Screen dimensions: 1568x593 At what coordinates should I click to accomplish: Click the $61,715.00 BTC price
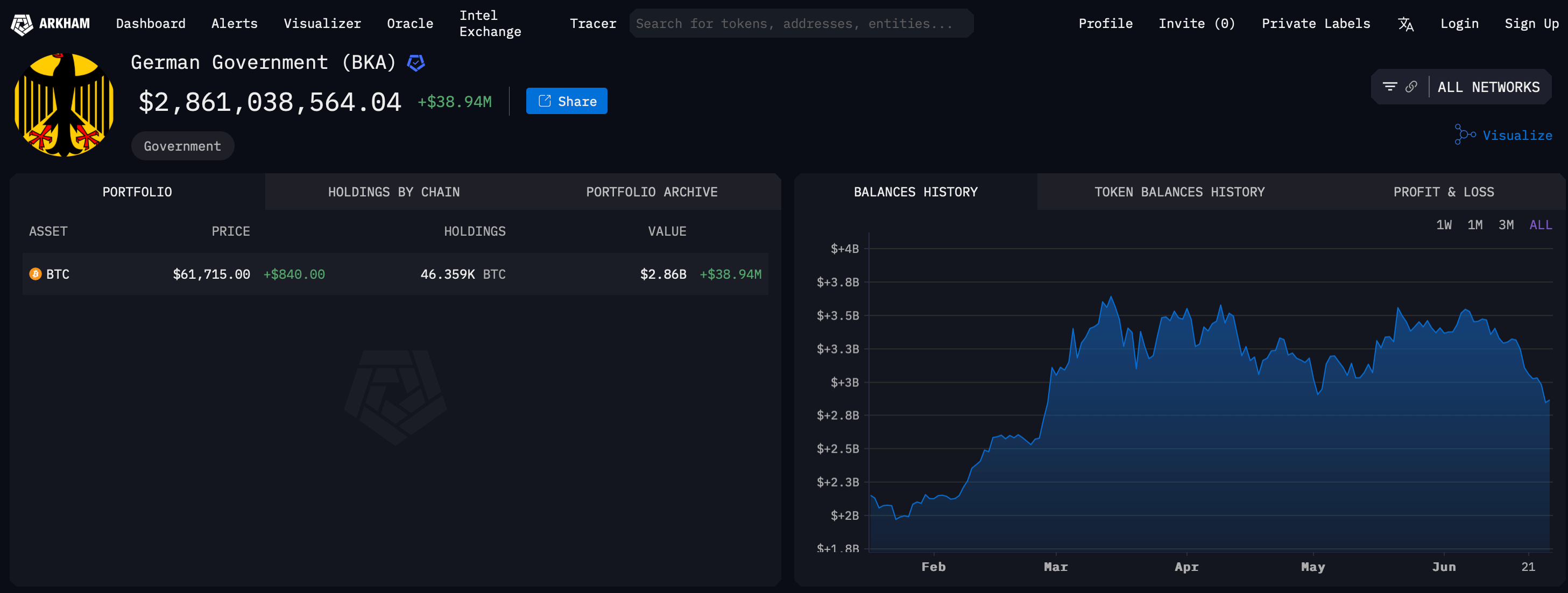pos(211,274)
